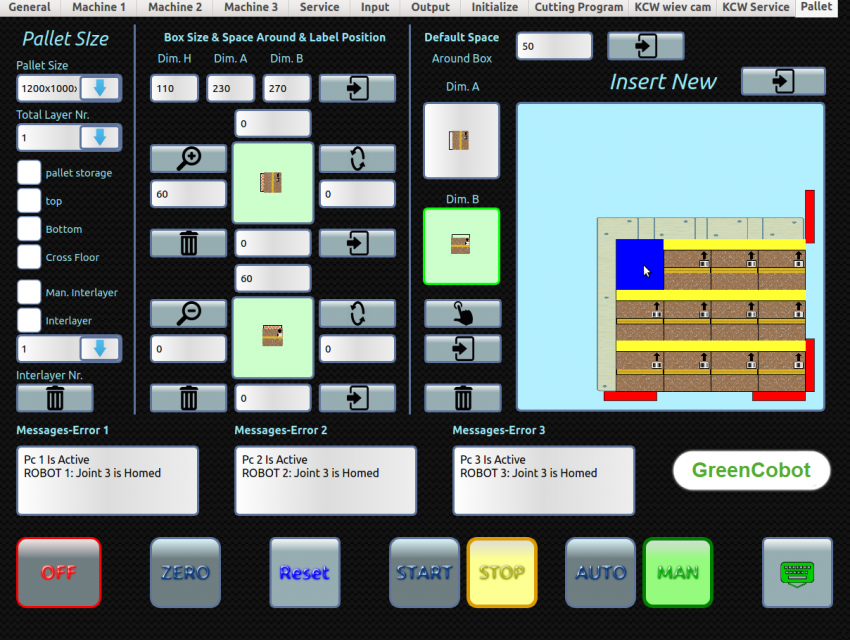Click the ZERO button
This screenshot has height=640, width=850.
(185, 573)
